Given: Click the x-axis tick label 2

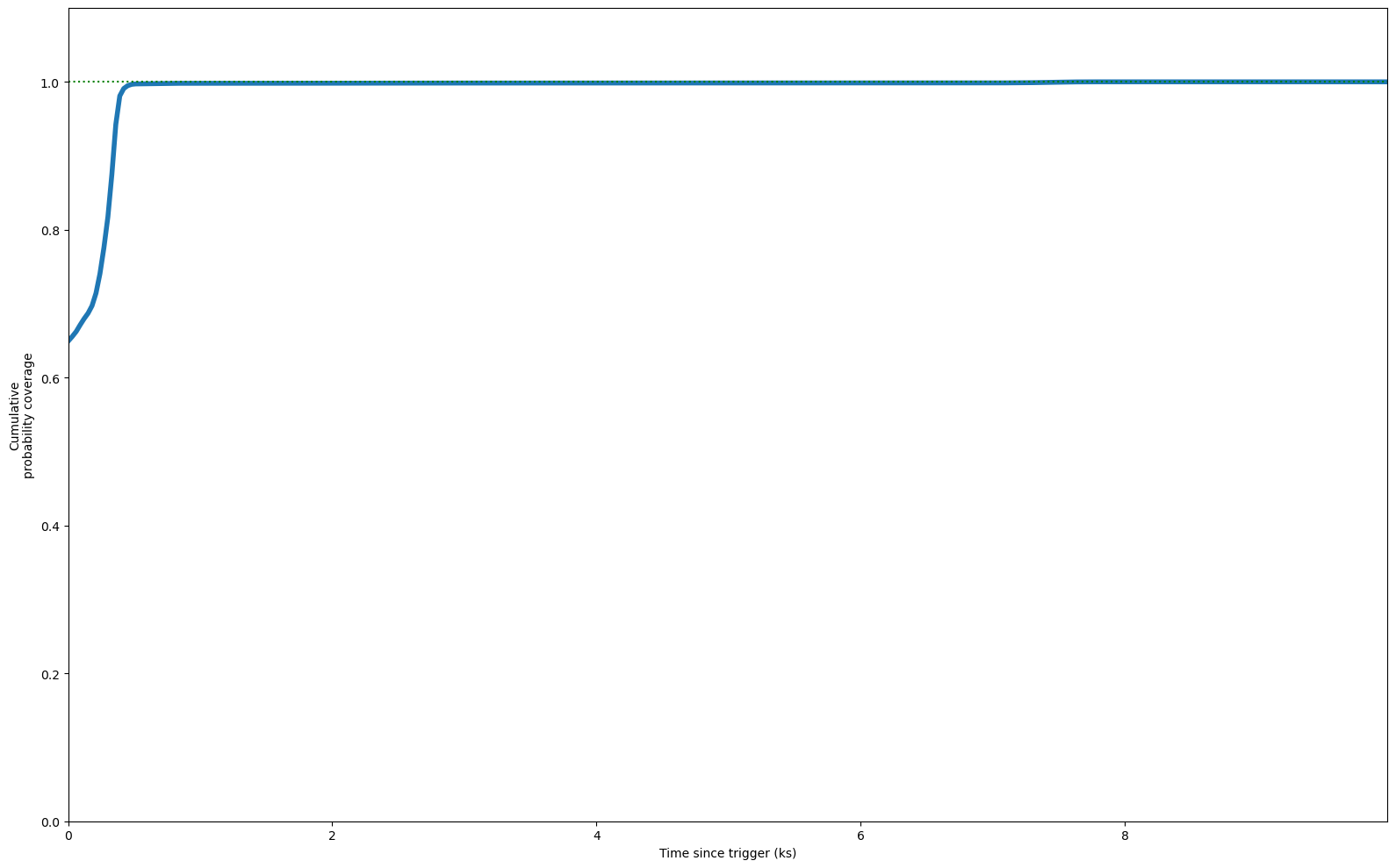Looking at the screenshot, I should point(332,836).
